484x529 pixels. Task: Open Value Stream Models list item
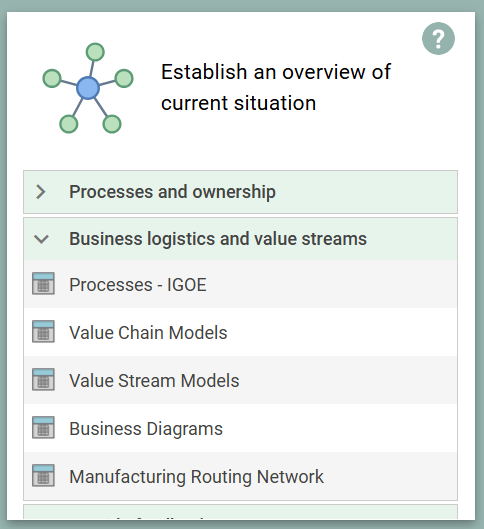click(240, 380)
